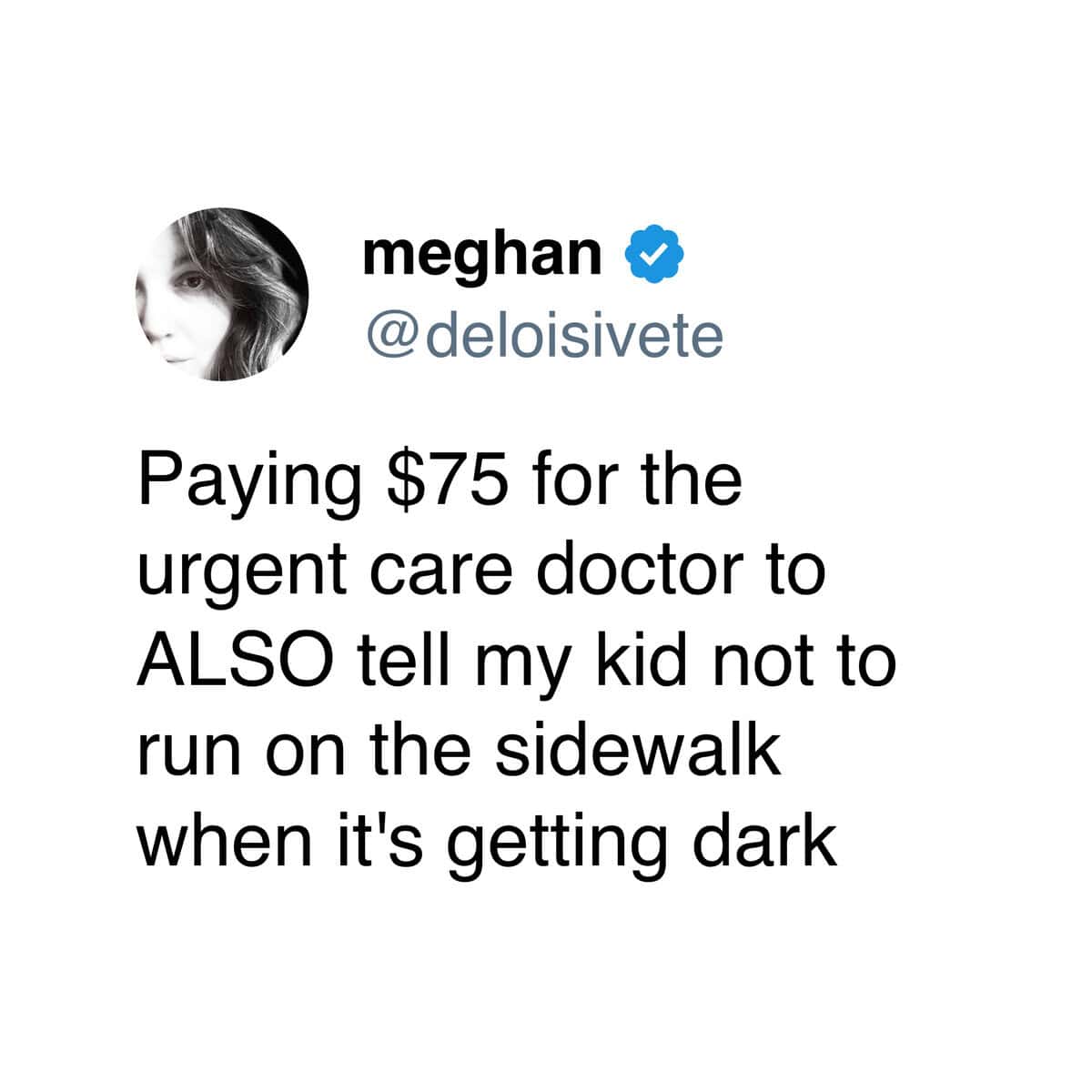Click the word run
This screenshot has height=1092, width=1092.
(x=187, y=755)
